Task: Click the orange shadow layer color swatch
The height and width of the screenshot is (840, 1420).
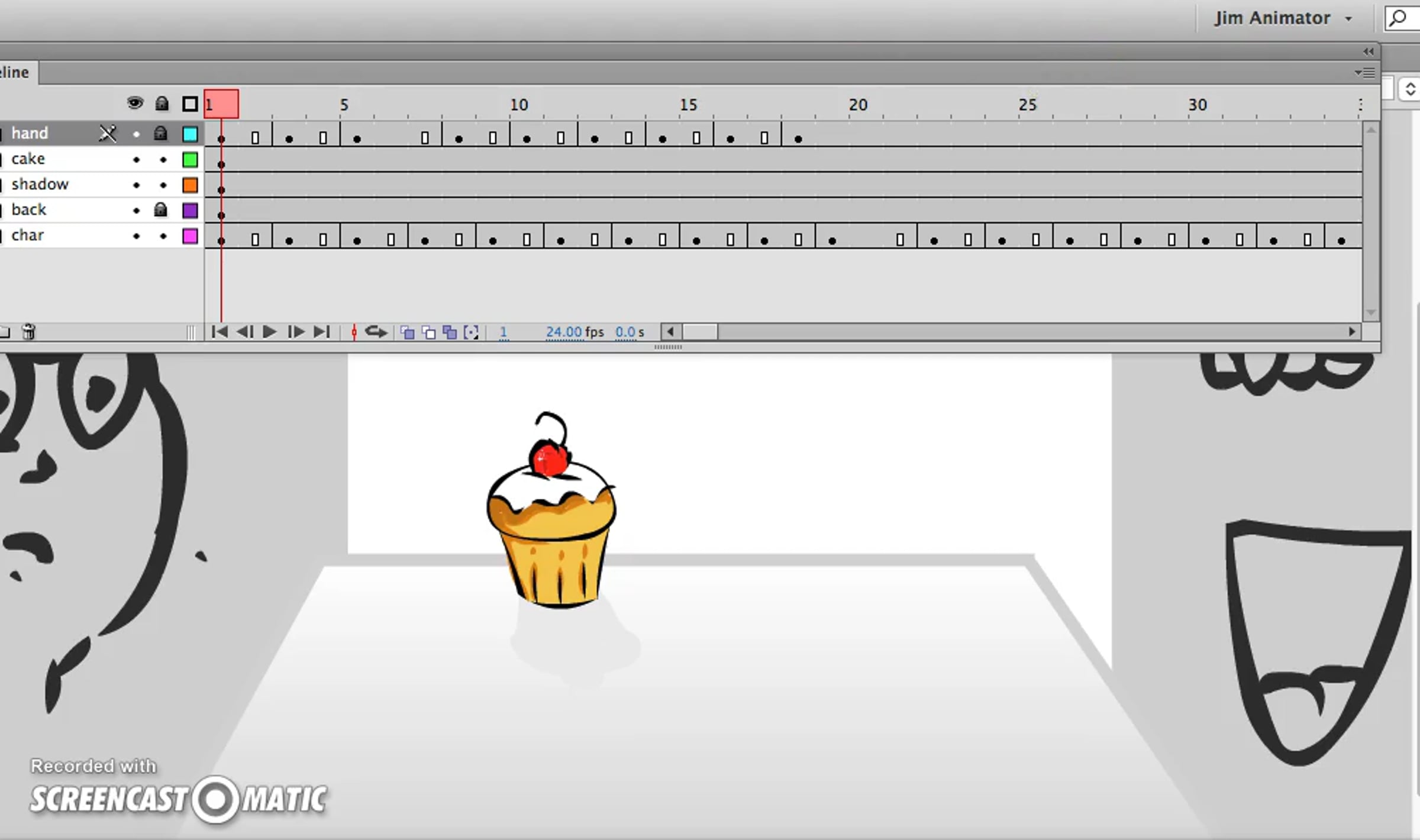Action: 190,185
